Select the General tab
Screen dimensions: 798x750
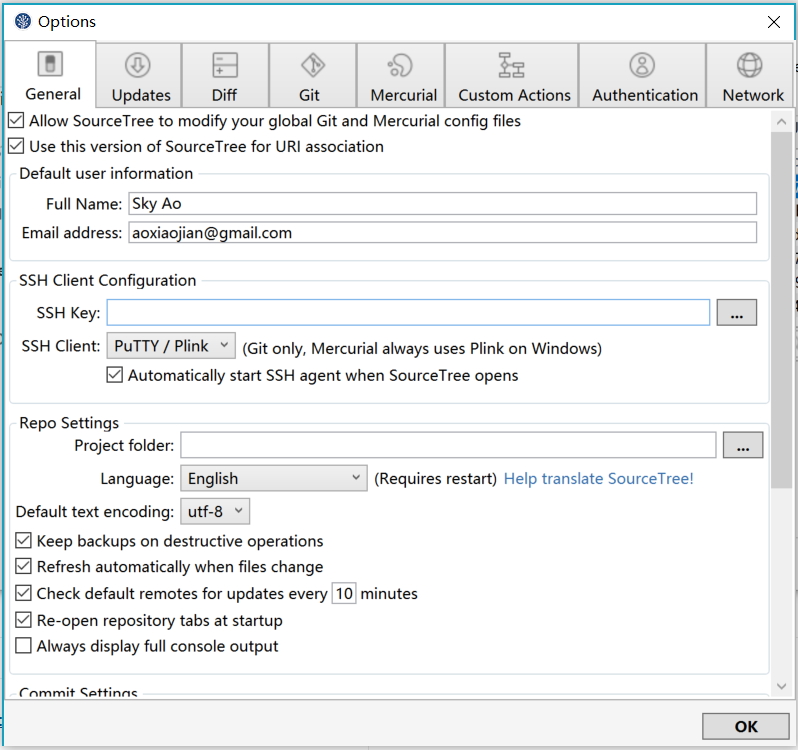pyautogui.click(x=52, y=75)
